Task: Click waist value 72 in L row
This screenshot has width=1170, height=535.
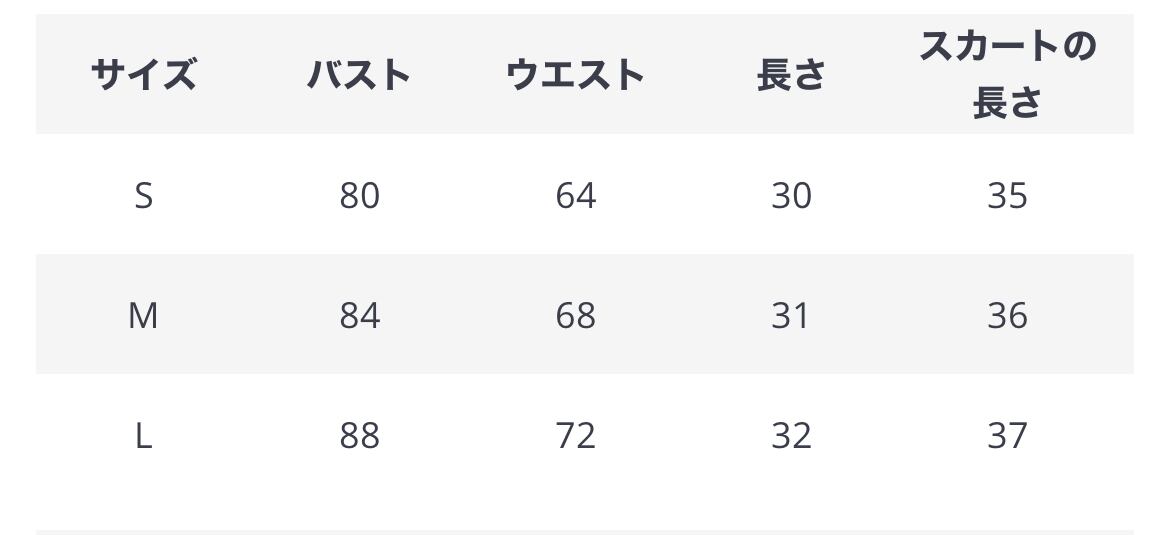Action: click(575, 435)
